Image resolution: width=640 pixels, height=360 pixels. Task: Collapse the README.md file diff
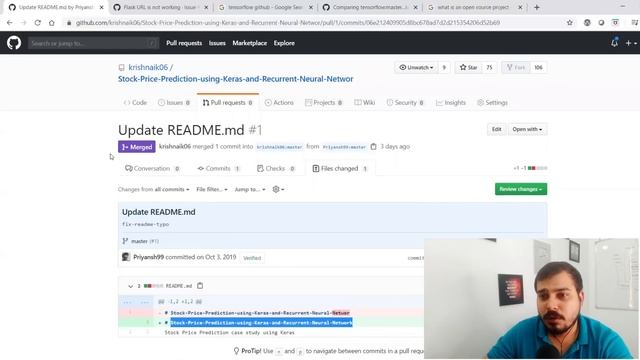point(130,286)
